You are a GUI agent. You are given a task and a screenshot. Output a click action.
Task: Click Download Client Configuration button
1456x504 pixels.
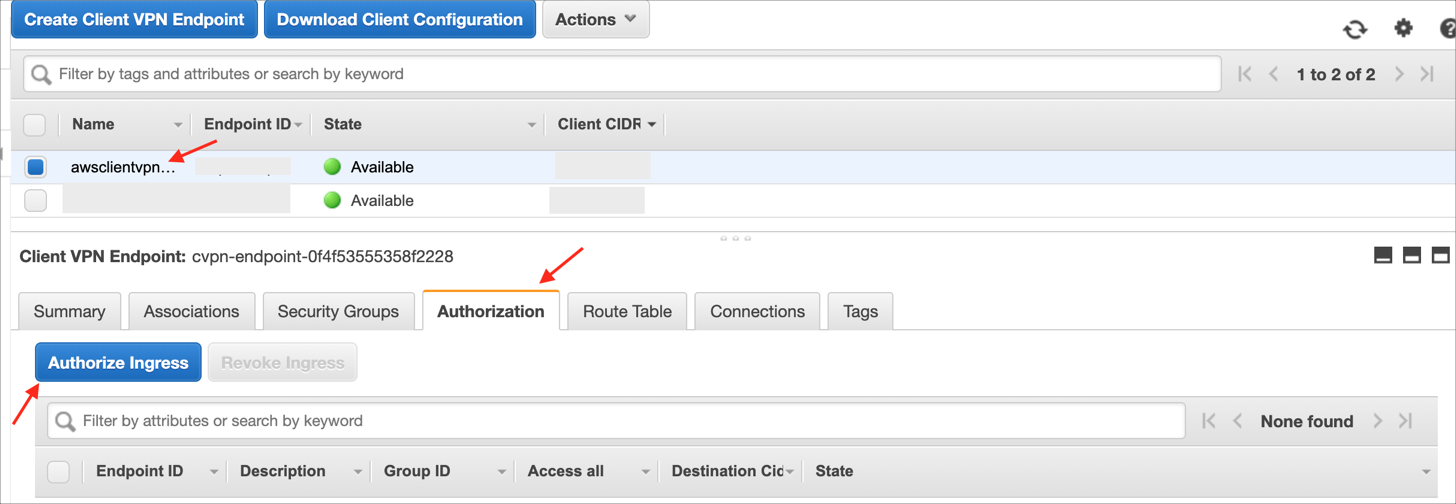pos(399,19)
